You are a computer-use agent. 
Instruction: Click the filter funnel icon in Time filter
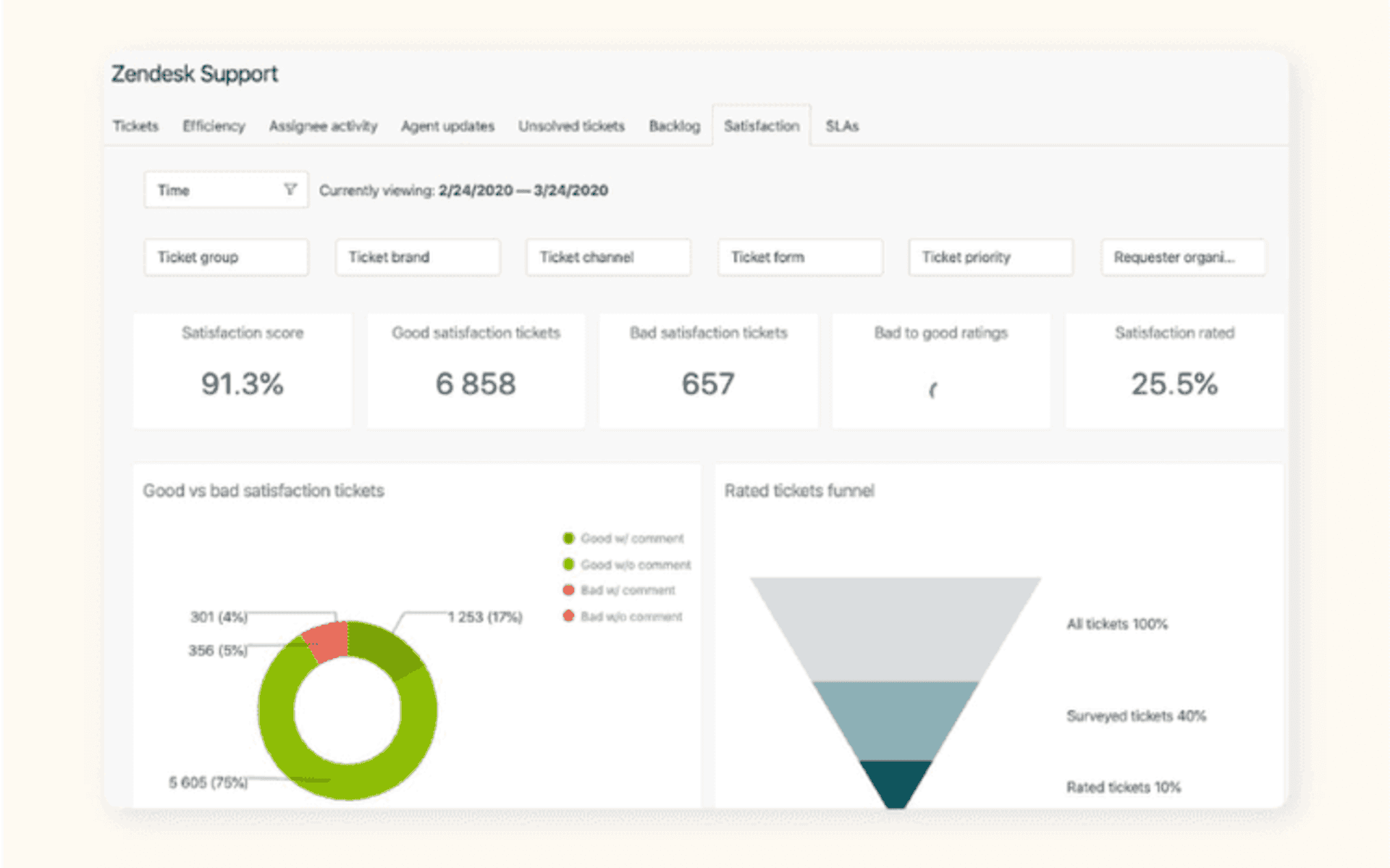click(291, 190)
